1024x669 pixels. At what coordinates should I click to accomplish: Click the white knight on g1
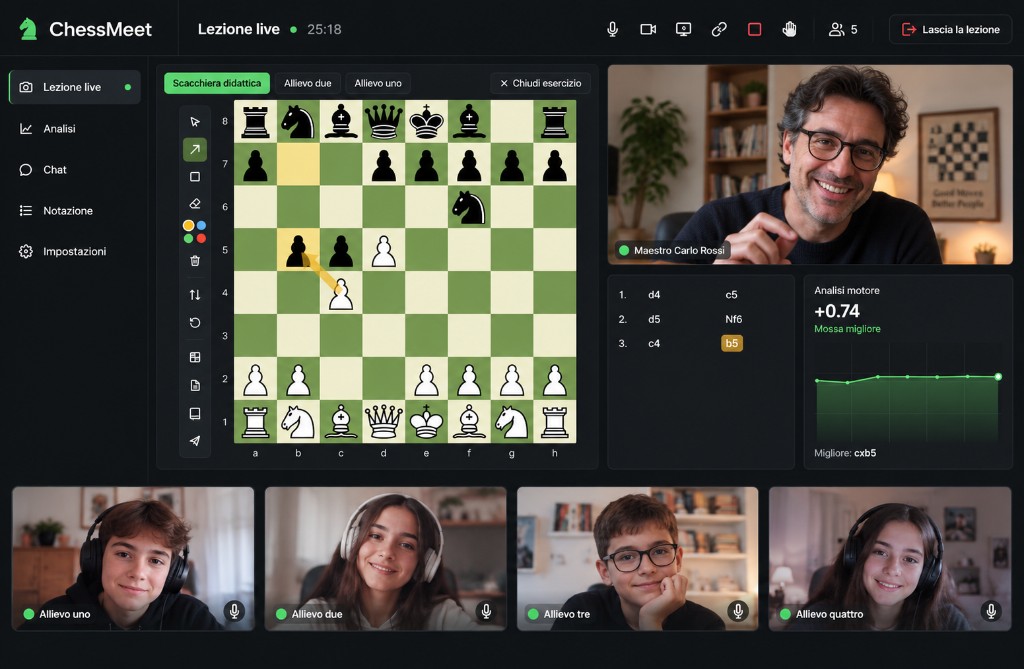point(512,421)
